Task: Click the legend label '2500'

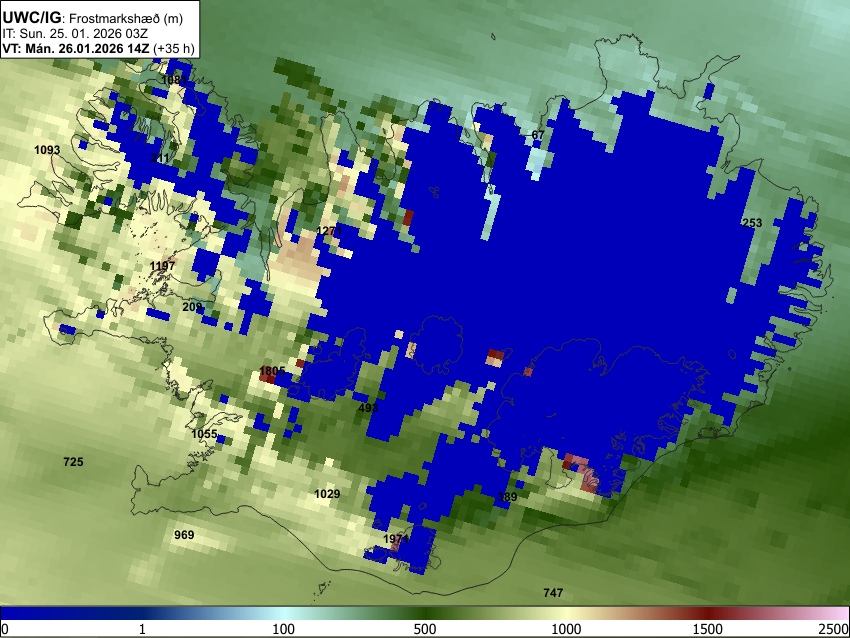Action: point(835,629)
